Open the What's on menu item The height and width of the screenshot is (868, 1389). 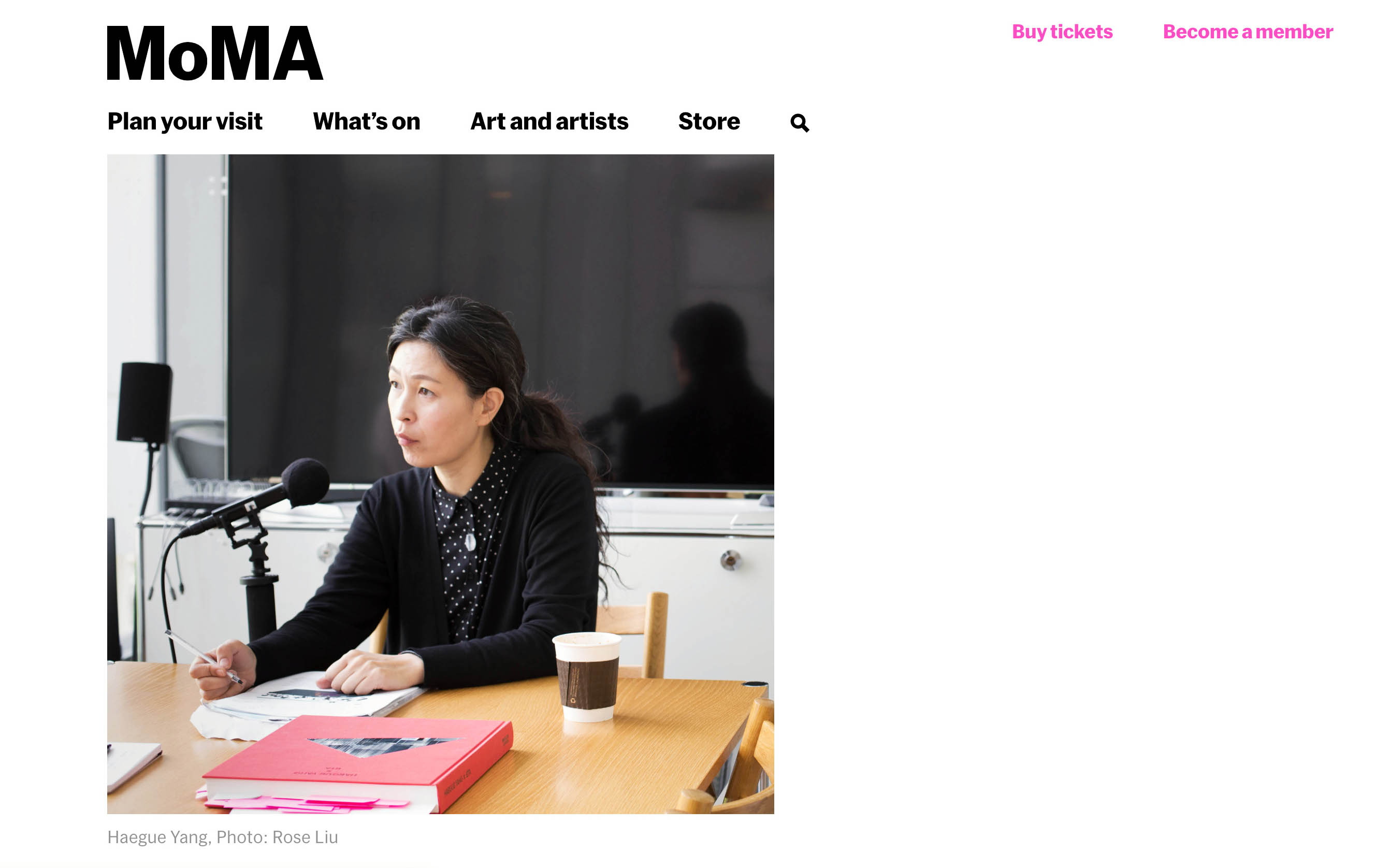366,122
